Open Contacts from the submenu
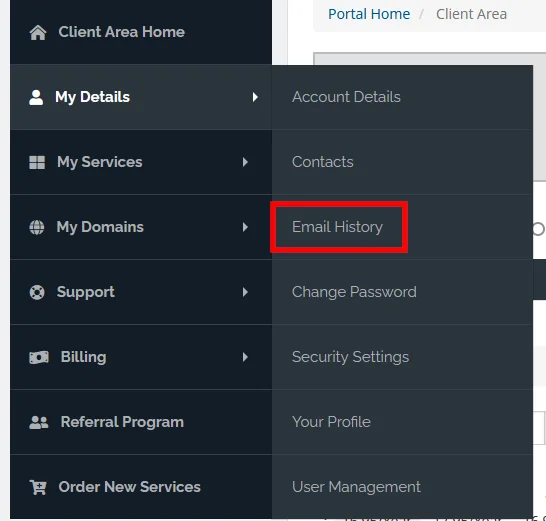The image size is (546, 521). click(x=323, y=162)
